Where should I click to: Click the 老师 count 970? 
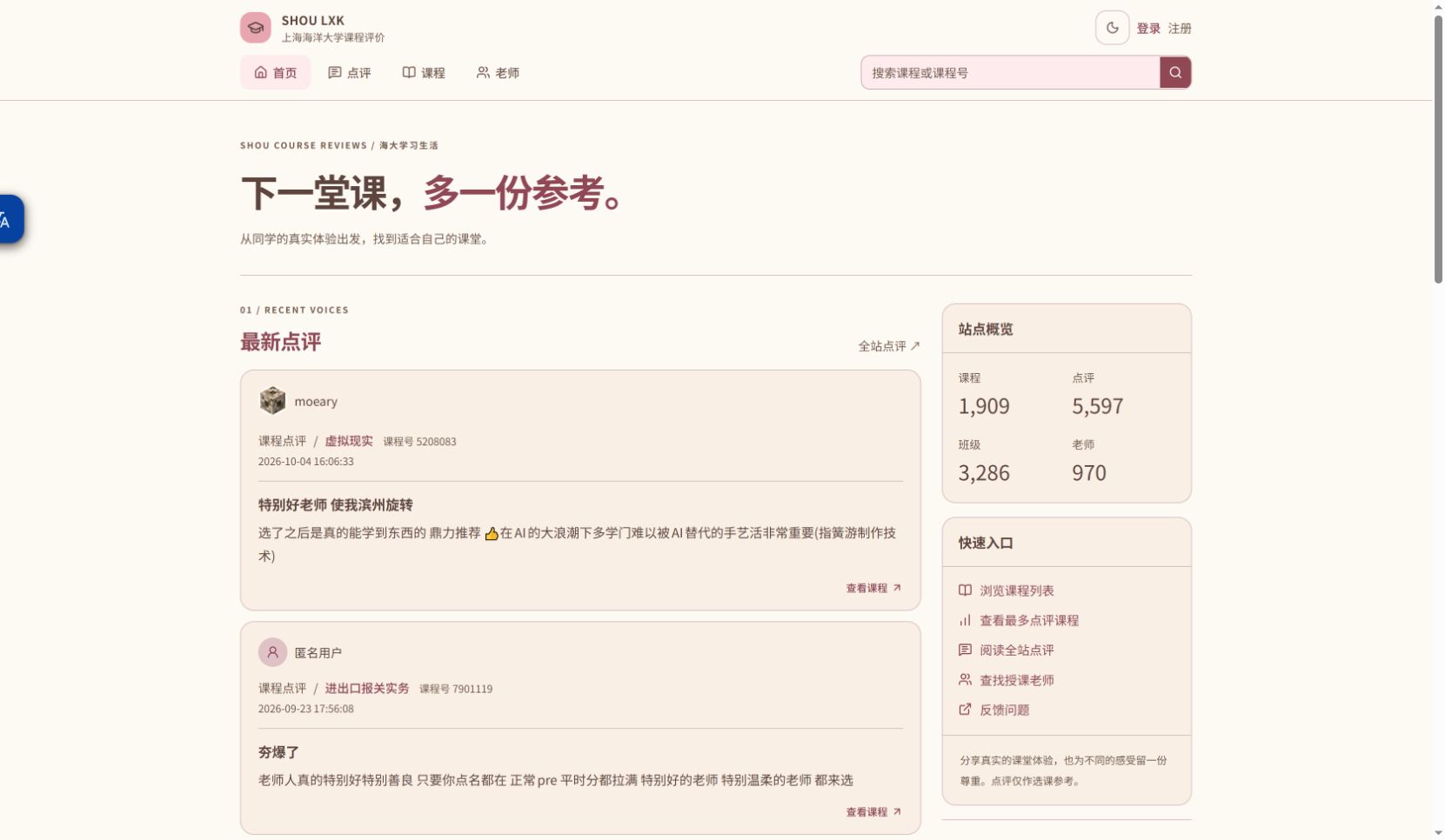pyautogui.click(x=1089, y=473)
